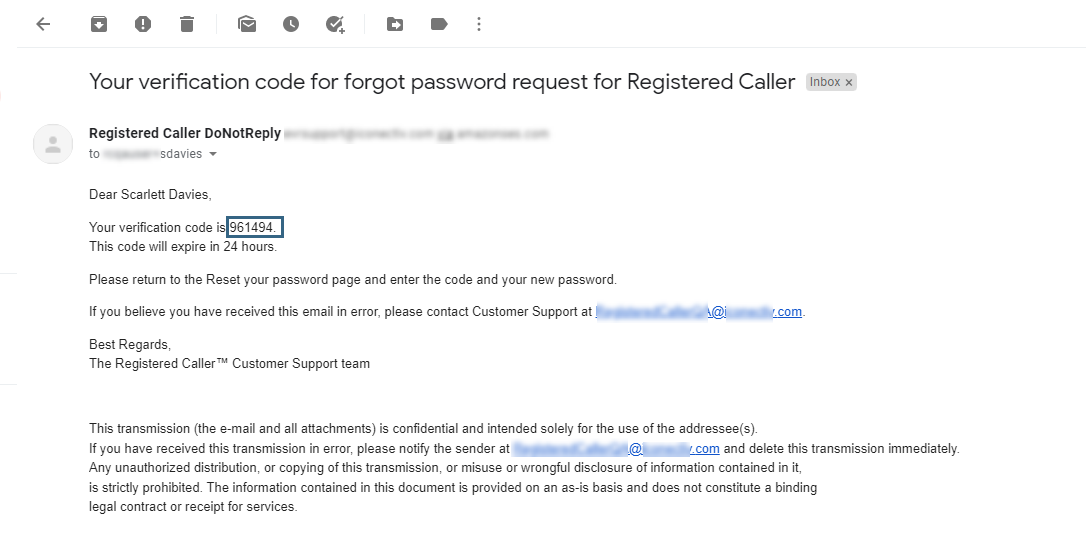Archive this verification email
Screen dimensions: 1086x551
[x=99, y=24]
